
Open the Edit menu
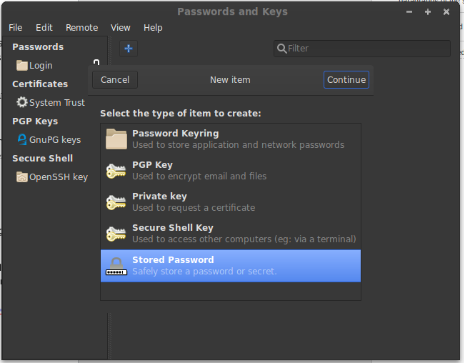[44, 28]
